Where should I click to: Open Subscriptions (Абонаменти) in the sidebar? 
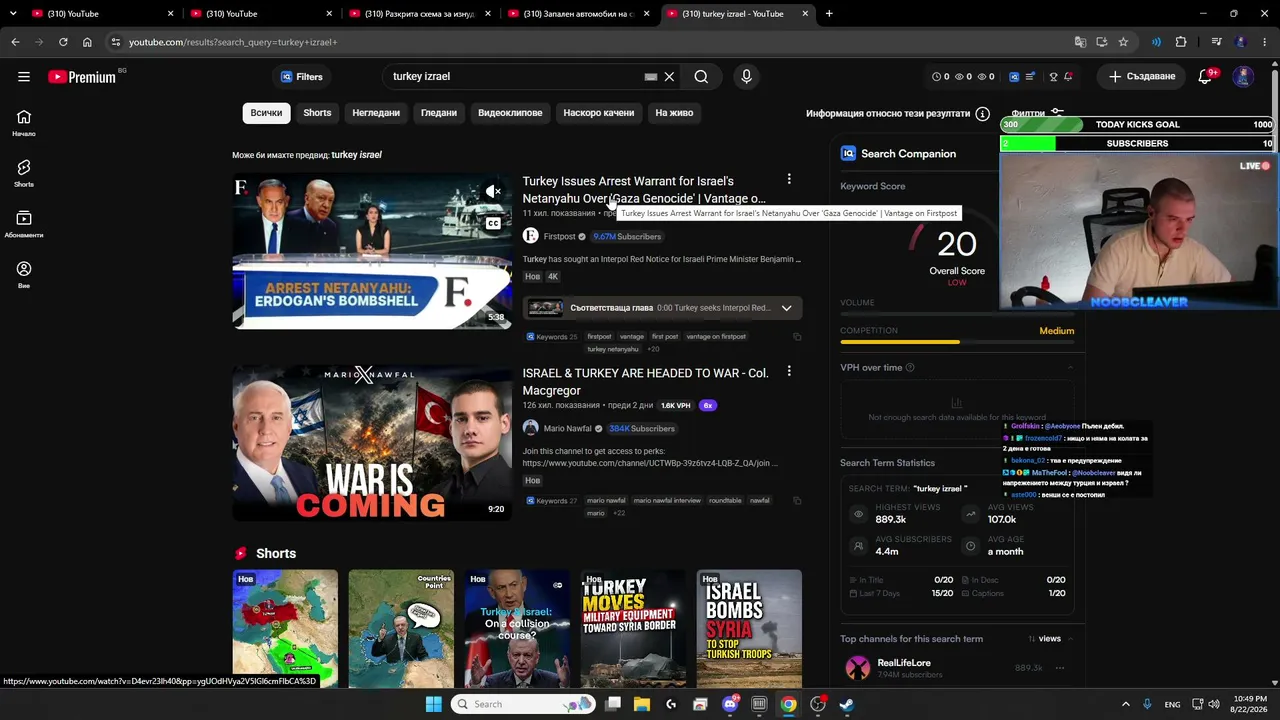point(24,224)
